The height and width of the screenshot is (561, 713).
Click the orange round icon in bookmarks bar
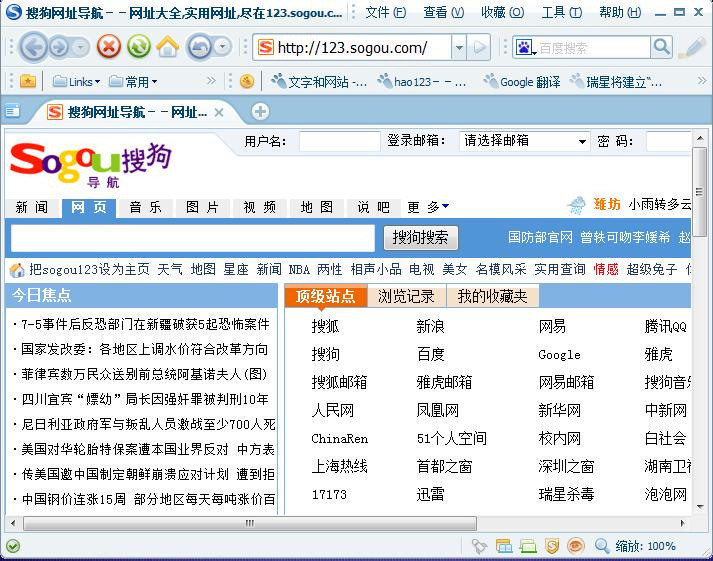pyautogui.click(x=247, y=81)
